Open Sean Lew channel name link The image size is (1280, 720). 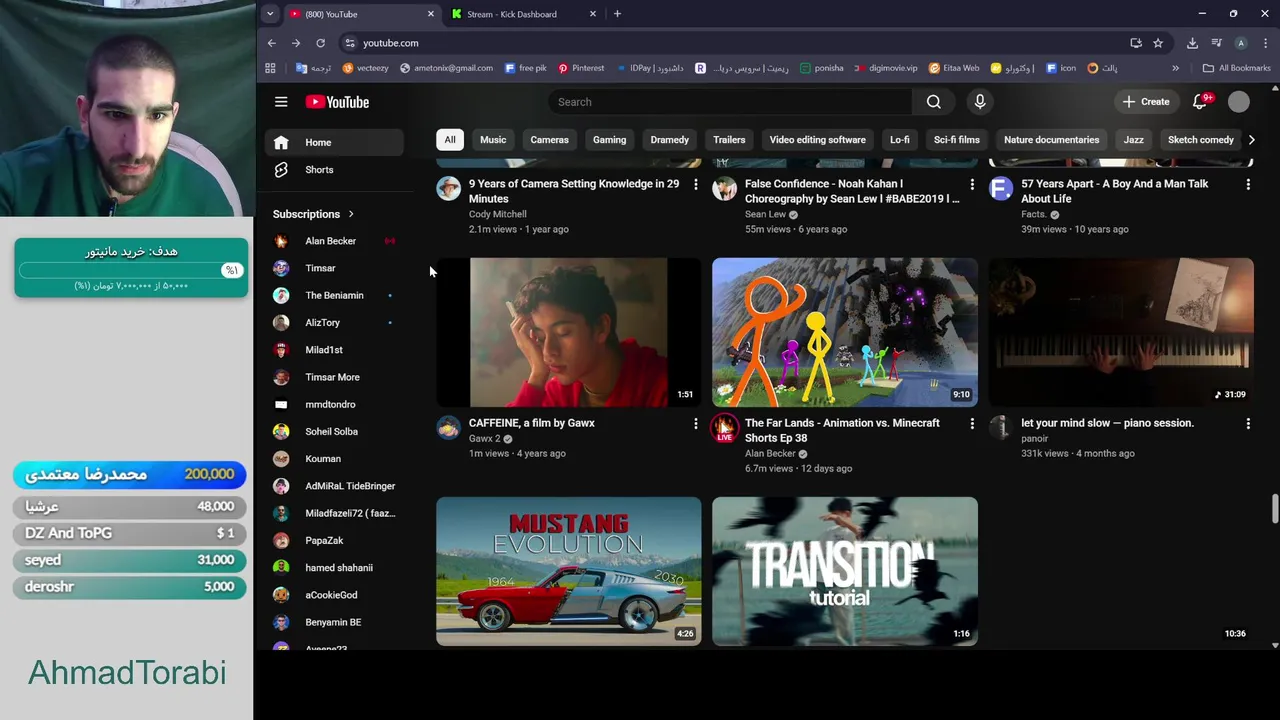pos(765,214)
